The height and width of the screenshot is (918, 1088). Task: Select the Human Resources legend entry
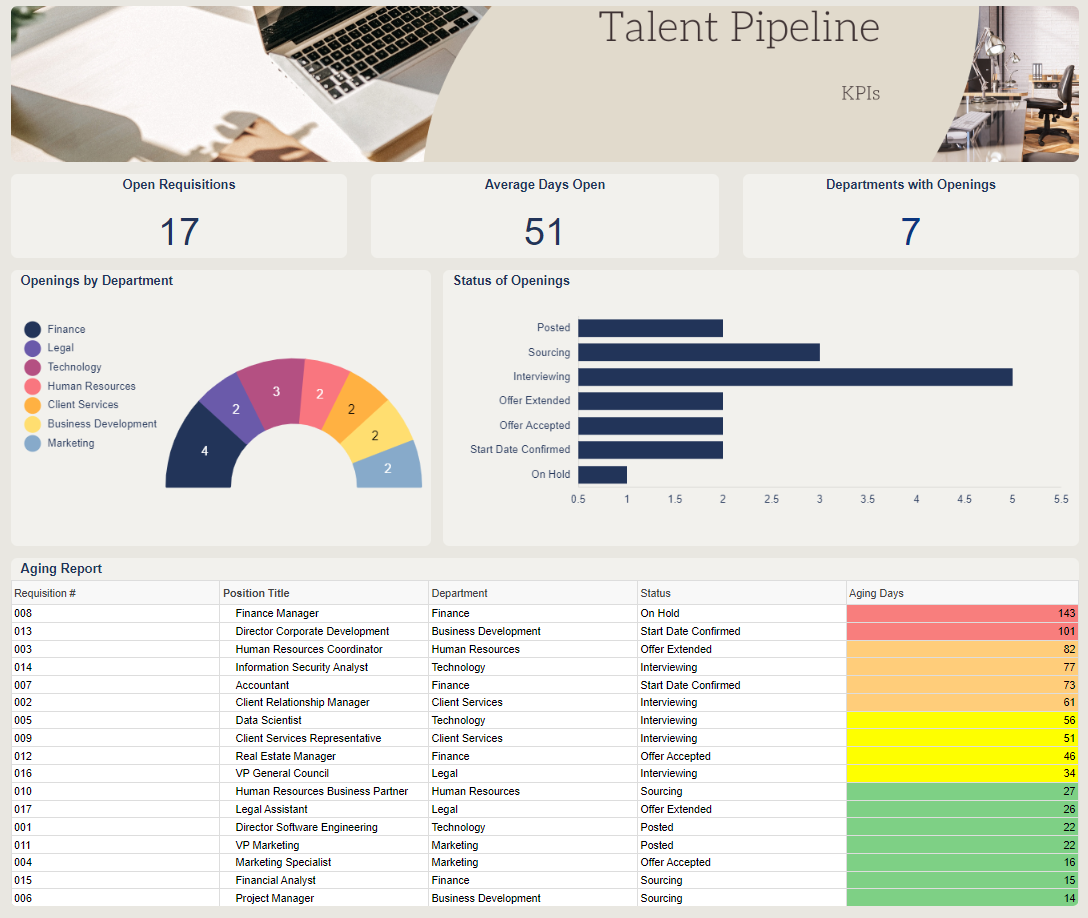(80, 386)
